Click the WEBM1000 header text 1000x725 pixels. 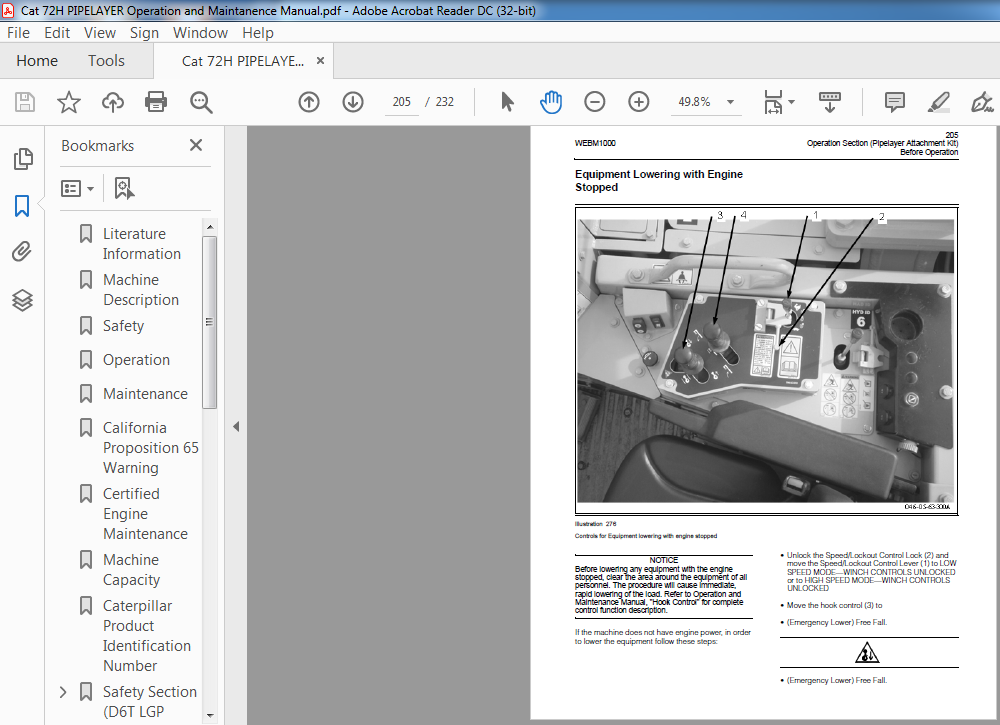595,143
